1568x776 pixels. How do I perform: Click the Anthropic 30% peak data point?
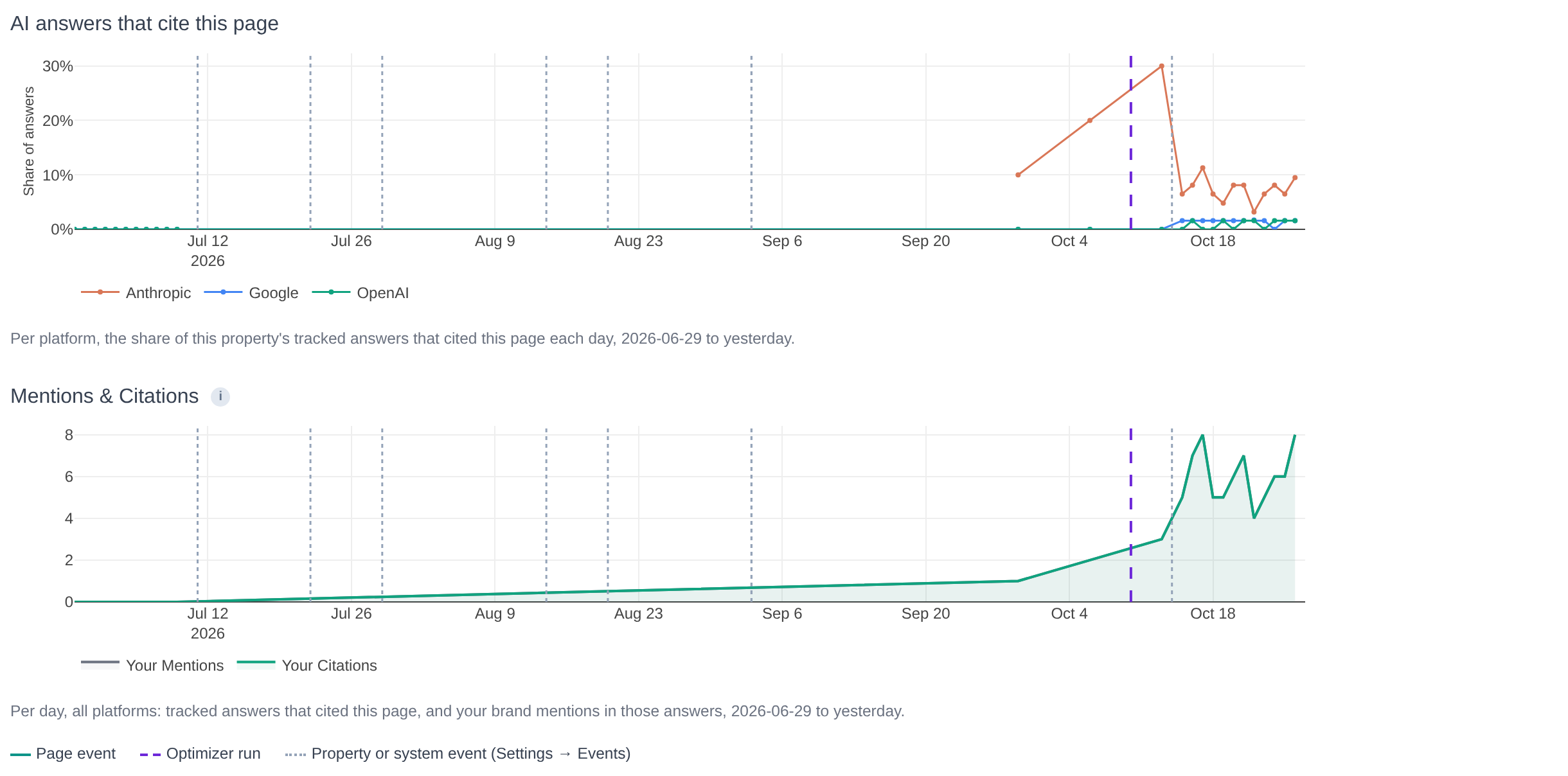tap(1161, 66)
